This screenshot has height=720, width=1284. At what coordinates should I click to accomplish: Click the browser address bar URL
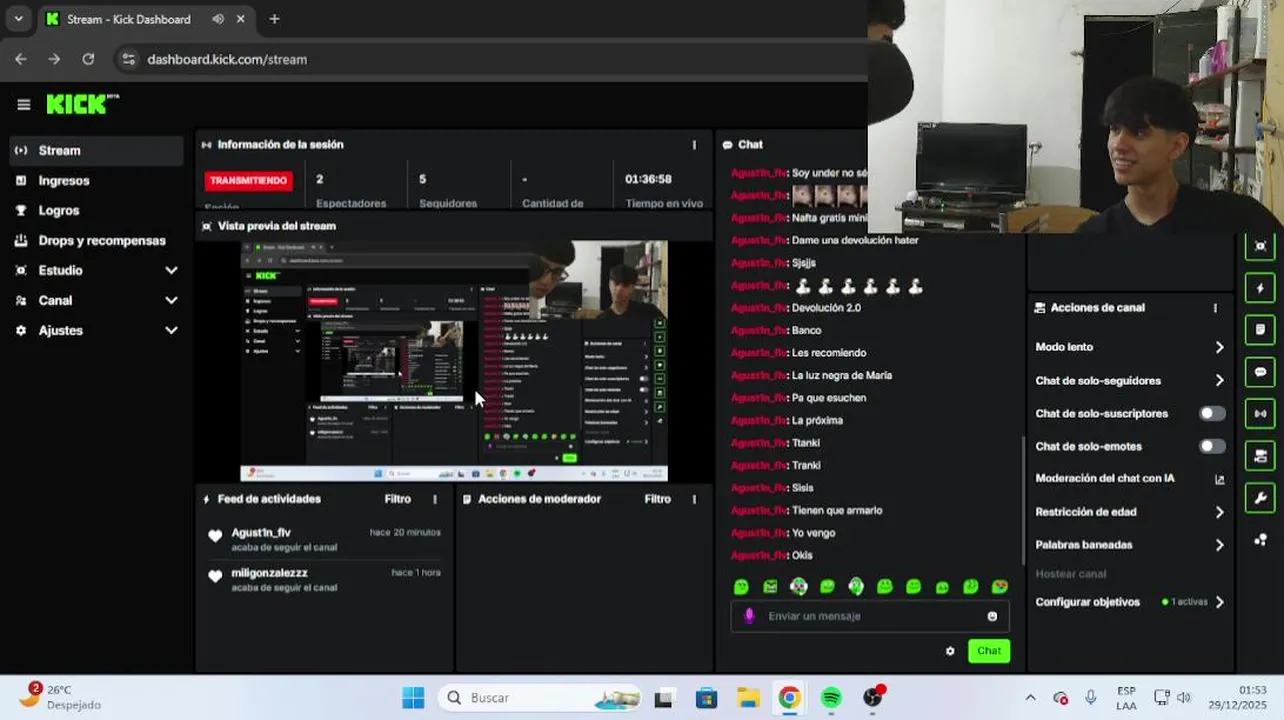tap(227, 59)
